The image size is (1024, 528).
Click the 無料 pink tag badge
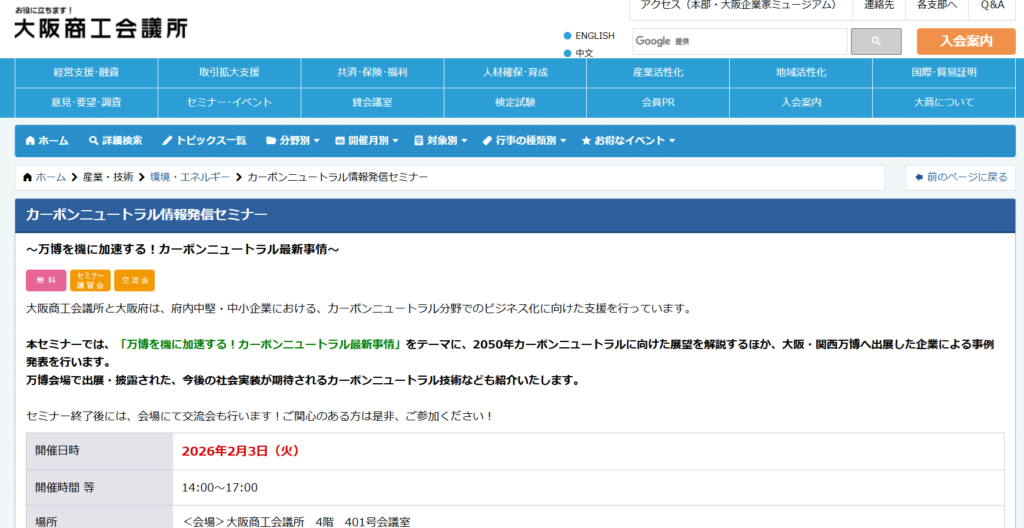(x=45, y=281)
